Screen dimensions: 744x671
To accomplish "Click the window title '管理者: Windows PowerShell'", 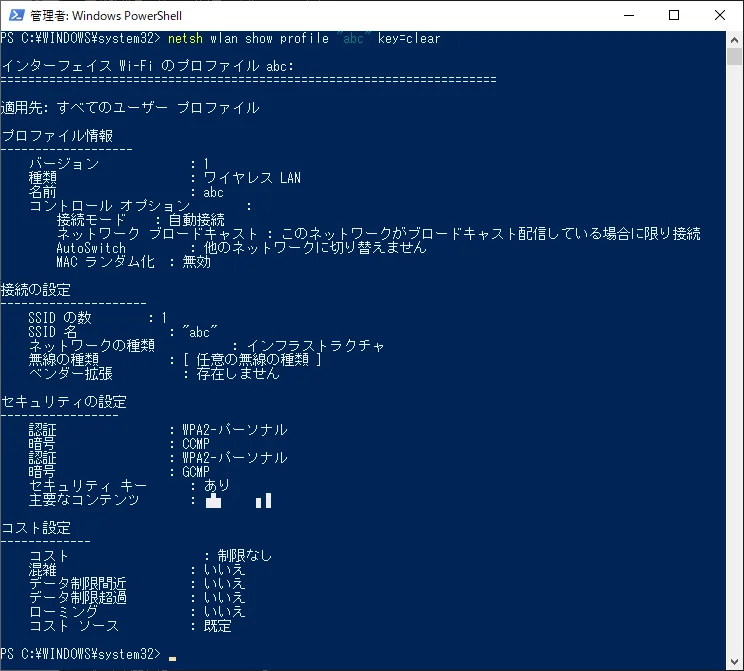I will (106, 16).
